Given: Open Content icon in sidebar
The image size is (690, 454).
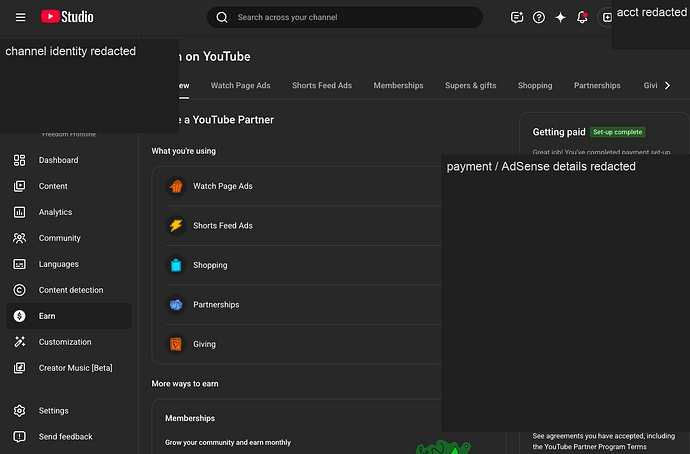Looking at the screenshot, I should tap(19, 186).
